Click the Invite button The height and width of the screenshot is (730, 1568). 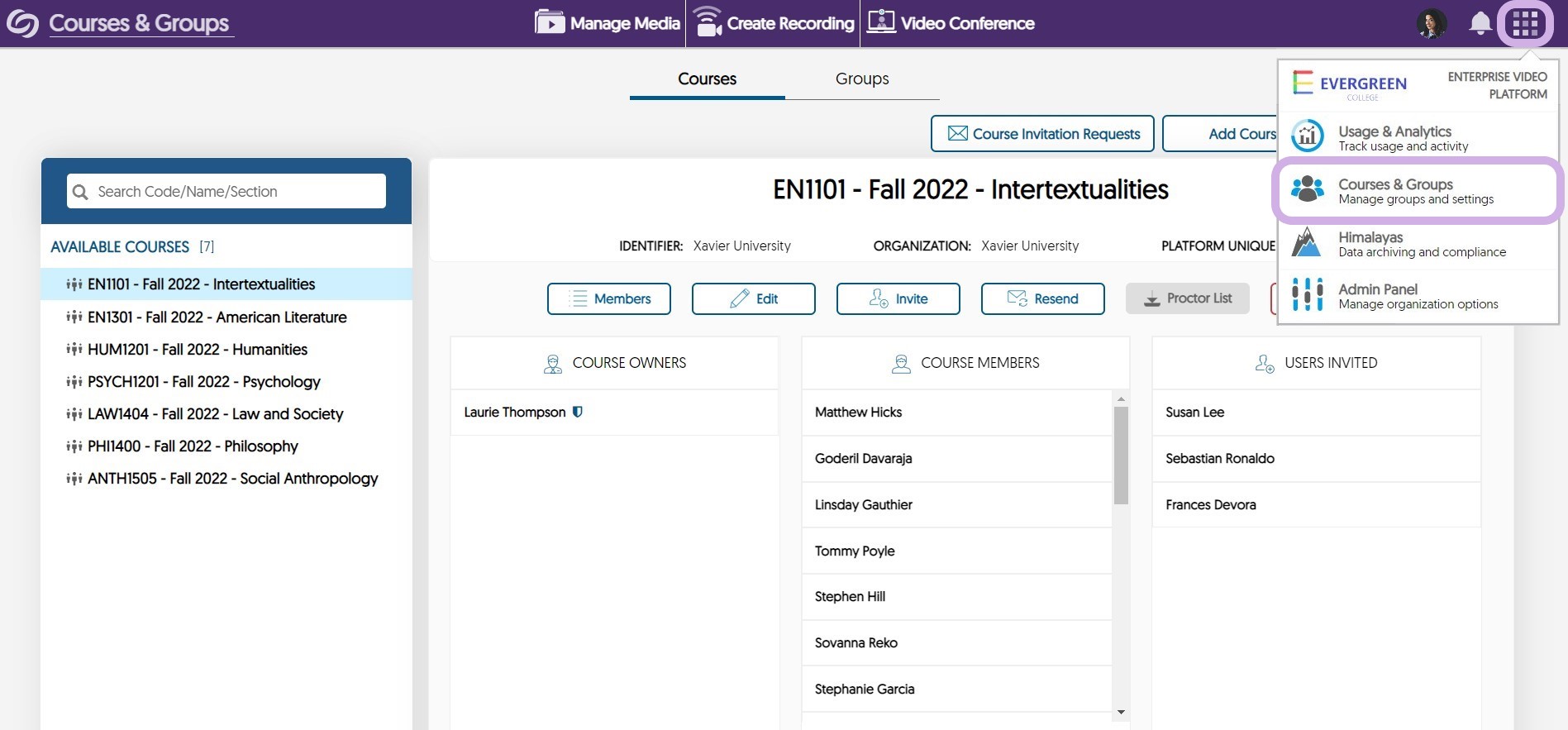898,298
